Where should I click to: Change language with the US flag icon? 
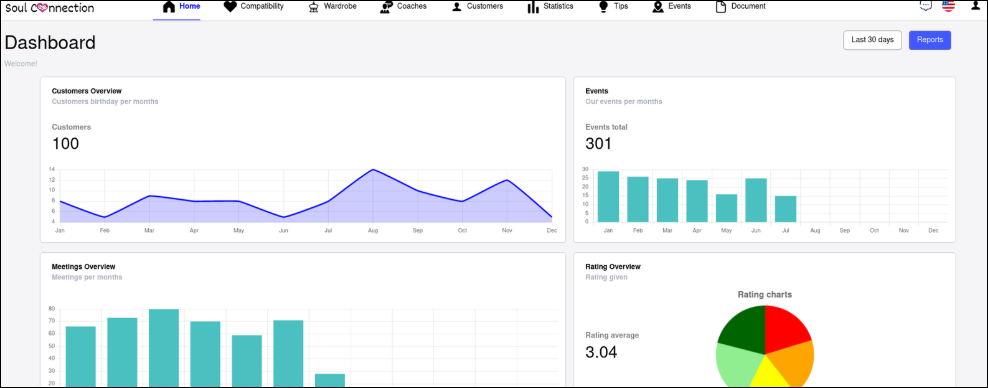[x=948, y=6]
